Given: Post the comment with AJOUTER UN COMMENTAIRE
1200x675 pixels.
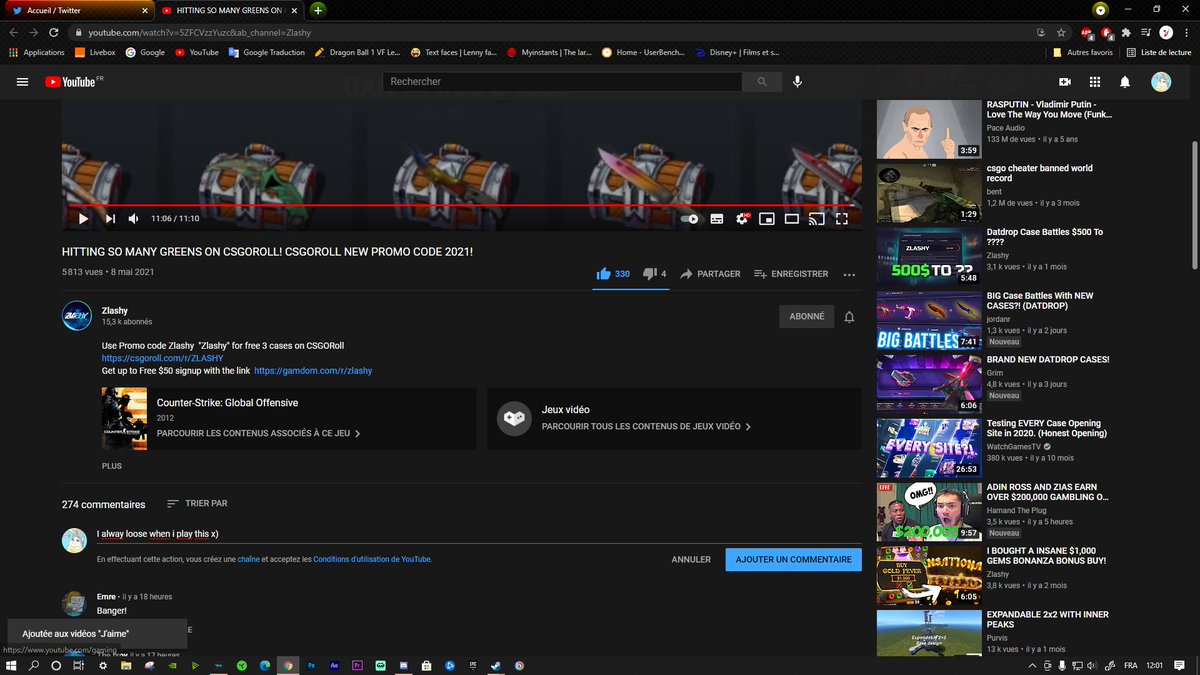Looking at the screenshot, I should [793, 559].
